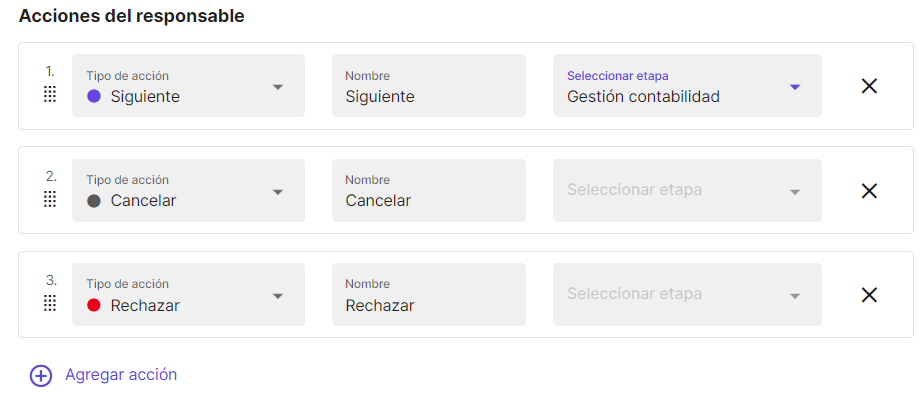This screenshot has width=922, height=396.
Task: Click the Agregar acción link
Action: click(121, 375)
